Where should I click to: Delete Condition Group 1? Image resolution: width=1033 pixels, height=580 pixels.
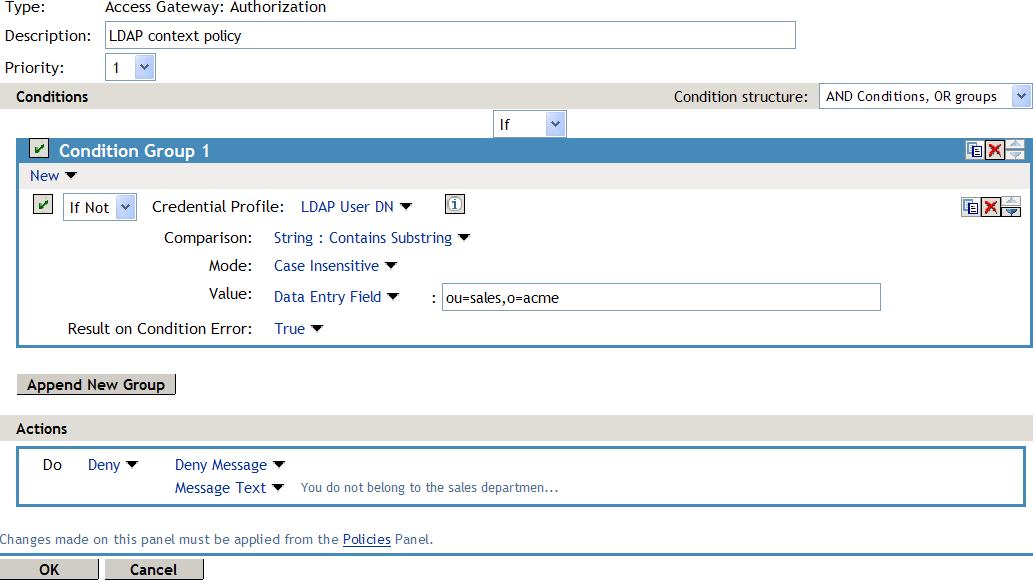(995, 148)
